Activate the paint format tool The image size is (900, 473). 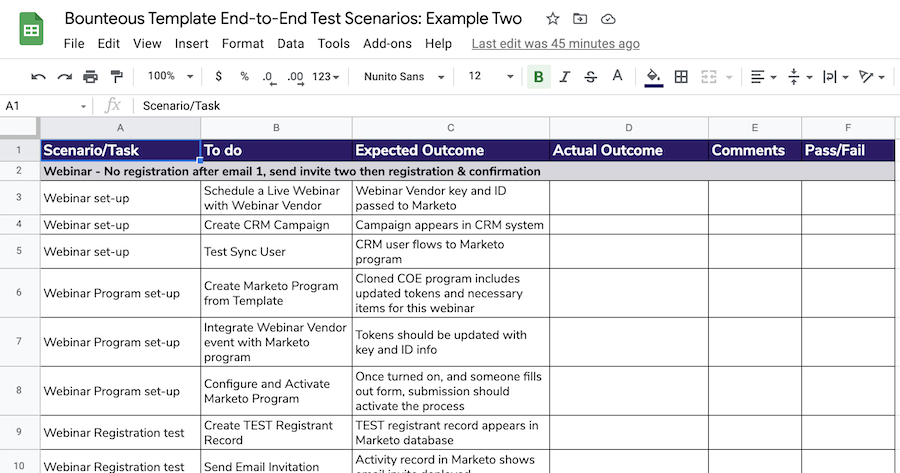point(117,76)
